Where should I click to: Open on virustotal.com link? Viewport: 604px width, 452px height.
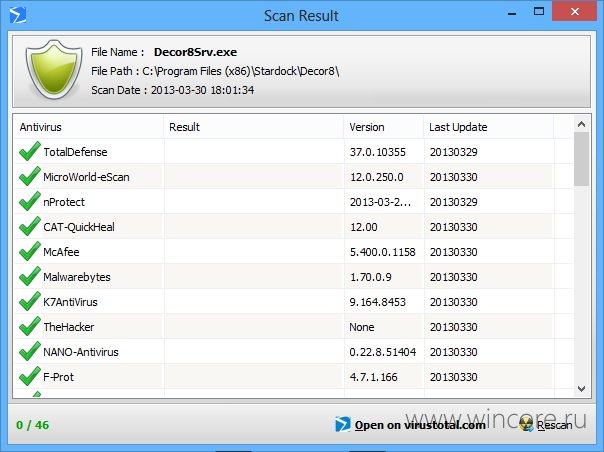click(x=420, y=425)
